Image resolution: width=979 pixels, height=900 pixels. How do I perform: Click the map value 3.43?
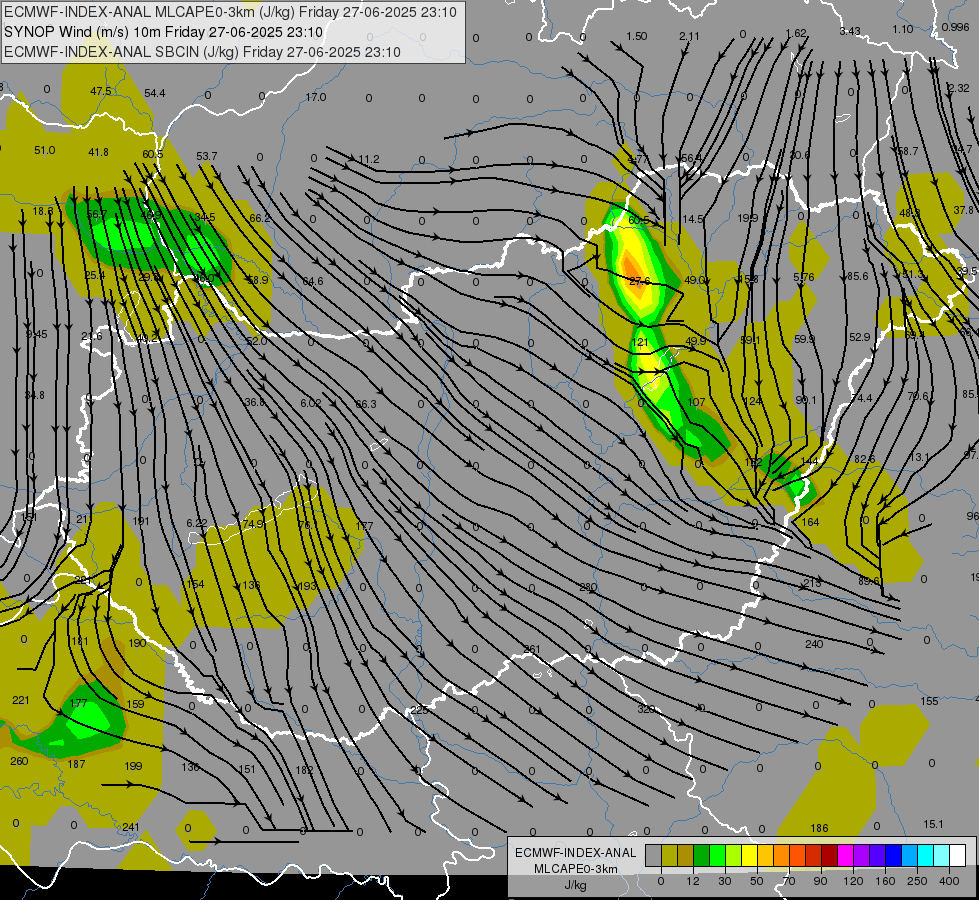coord(850,31)
